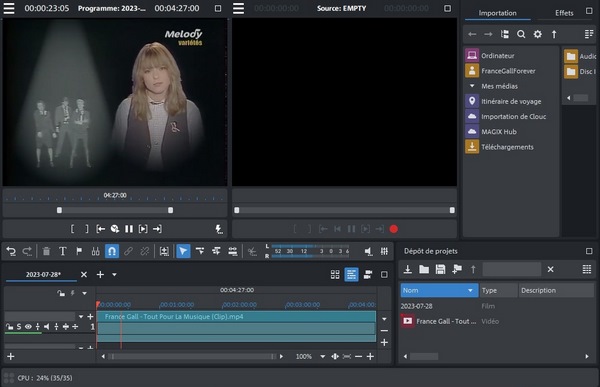Jump to range start in program monitor
Viewport: 600px width, 387px height.
[x=101, y=229]
